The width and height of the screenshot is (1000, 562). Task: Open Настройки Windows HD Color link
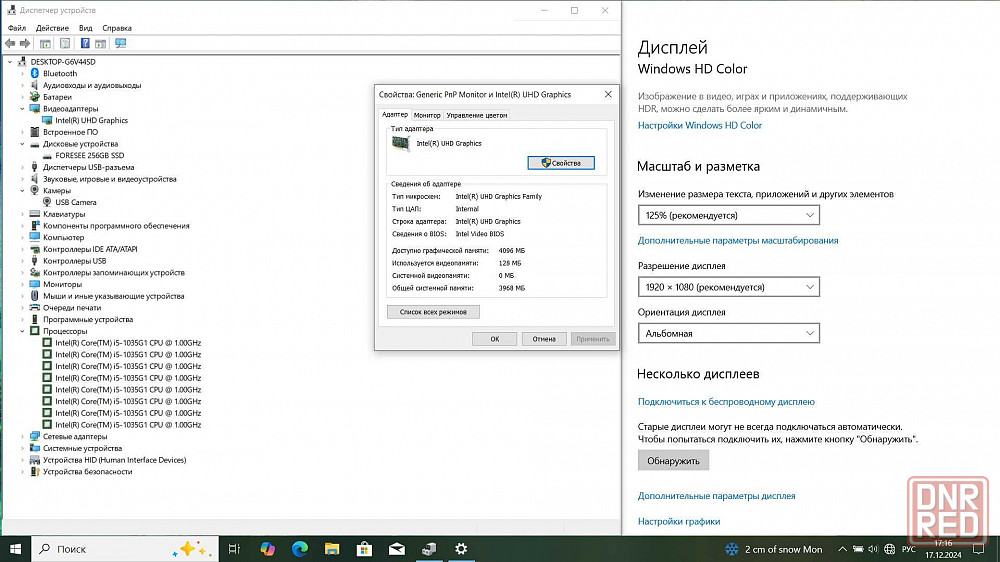pos(700,126)
